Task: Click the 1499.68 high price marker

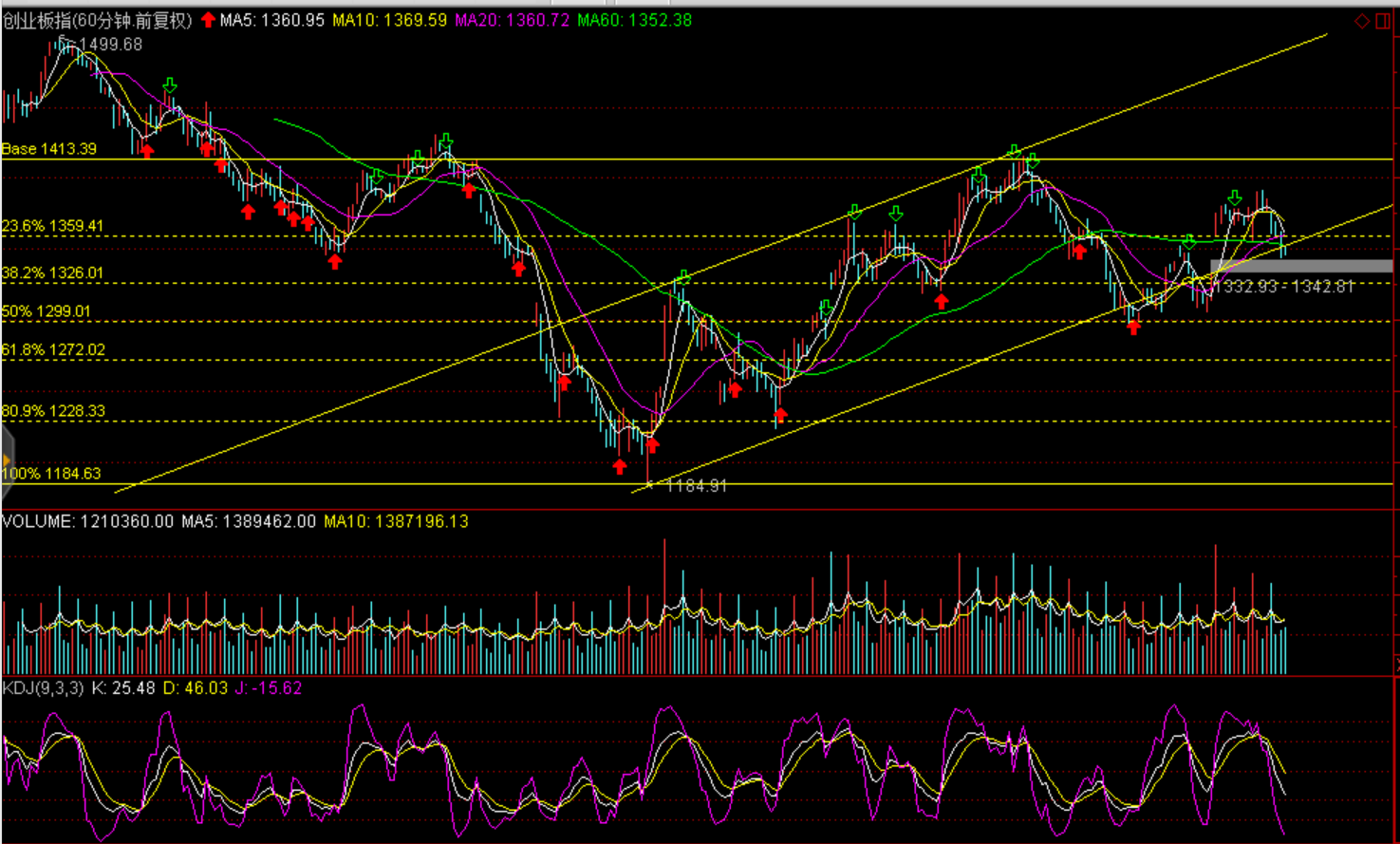Action: click(110, 45)
